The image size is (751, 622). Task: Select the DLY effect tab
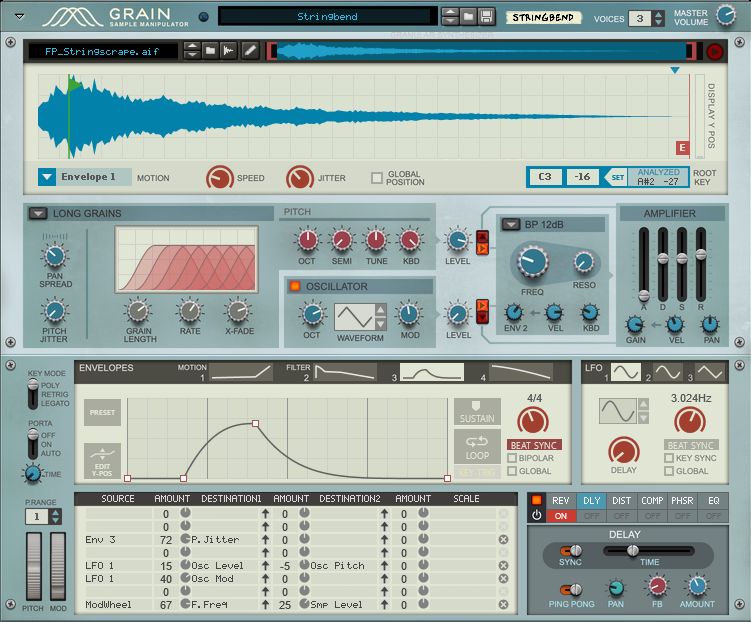[x=592, y=500]
